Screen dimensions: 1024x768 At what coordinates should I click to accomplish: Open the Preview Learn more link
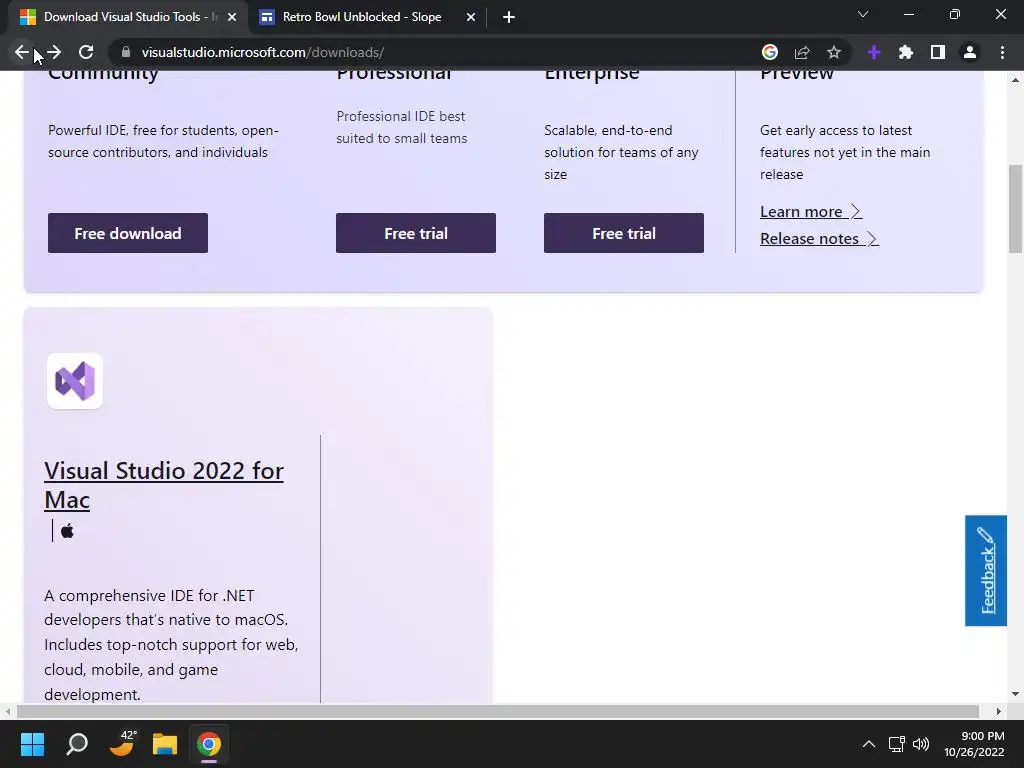pyautogui.click(x=810, y=212)
